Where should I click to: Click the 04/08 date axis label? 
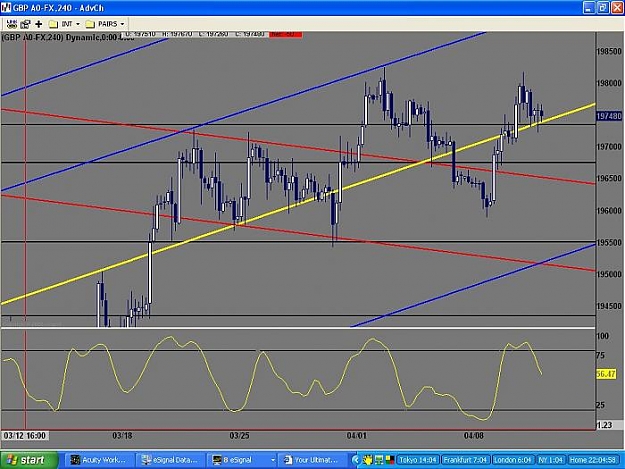pos(474,436)
